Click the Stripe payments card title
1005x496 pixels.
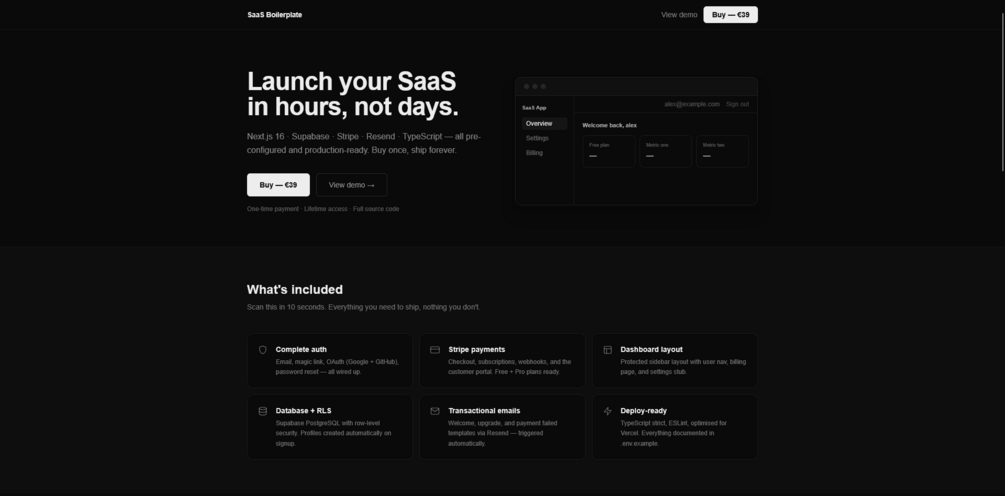(x=476, y=350)
